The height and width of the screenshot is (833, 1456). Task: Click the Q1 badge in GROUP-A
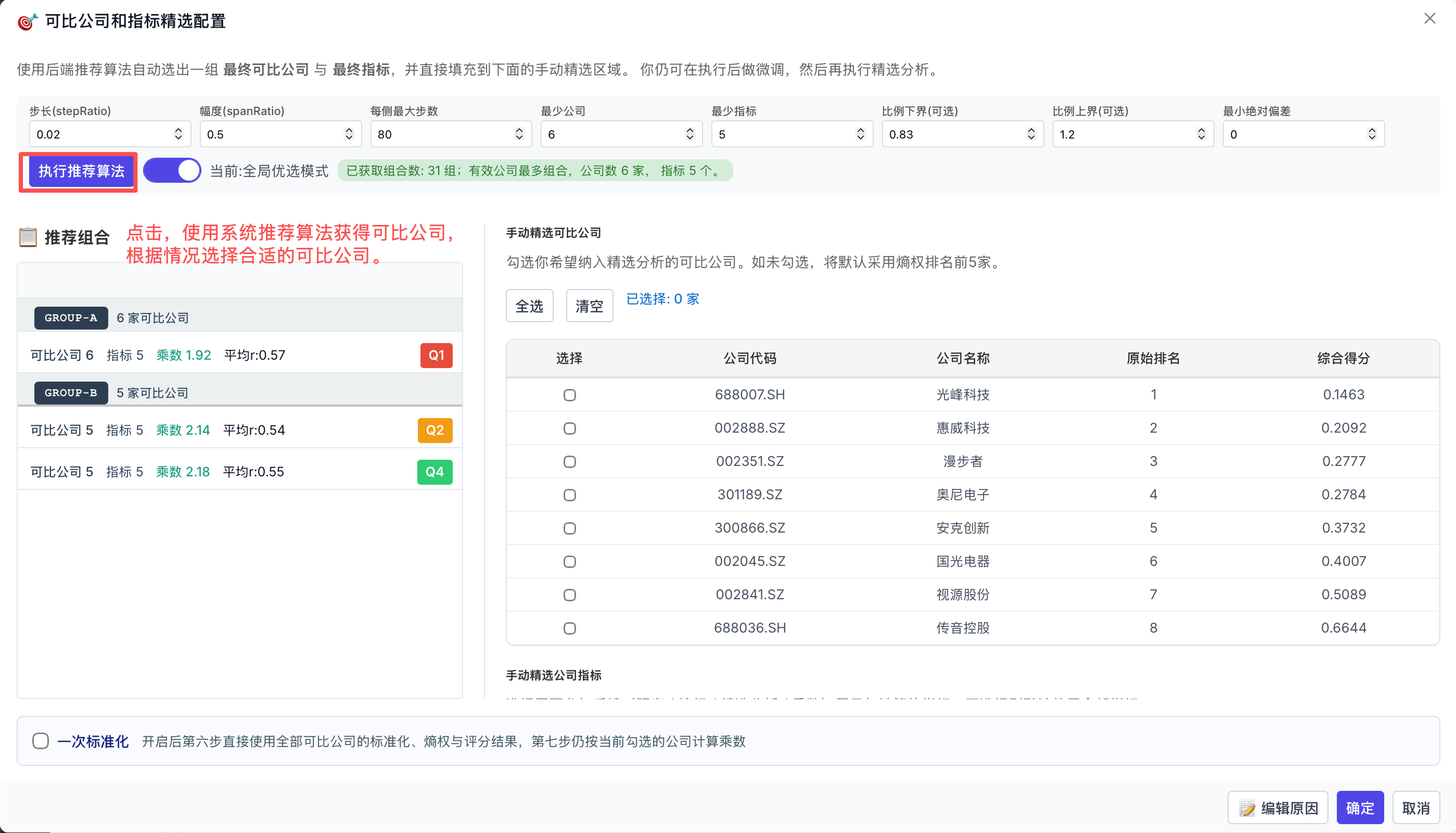pyautogui.click(x=436, y=355)
